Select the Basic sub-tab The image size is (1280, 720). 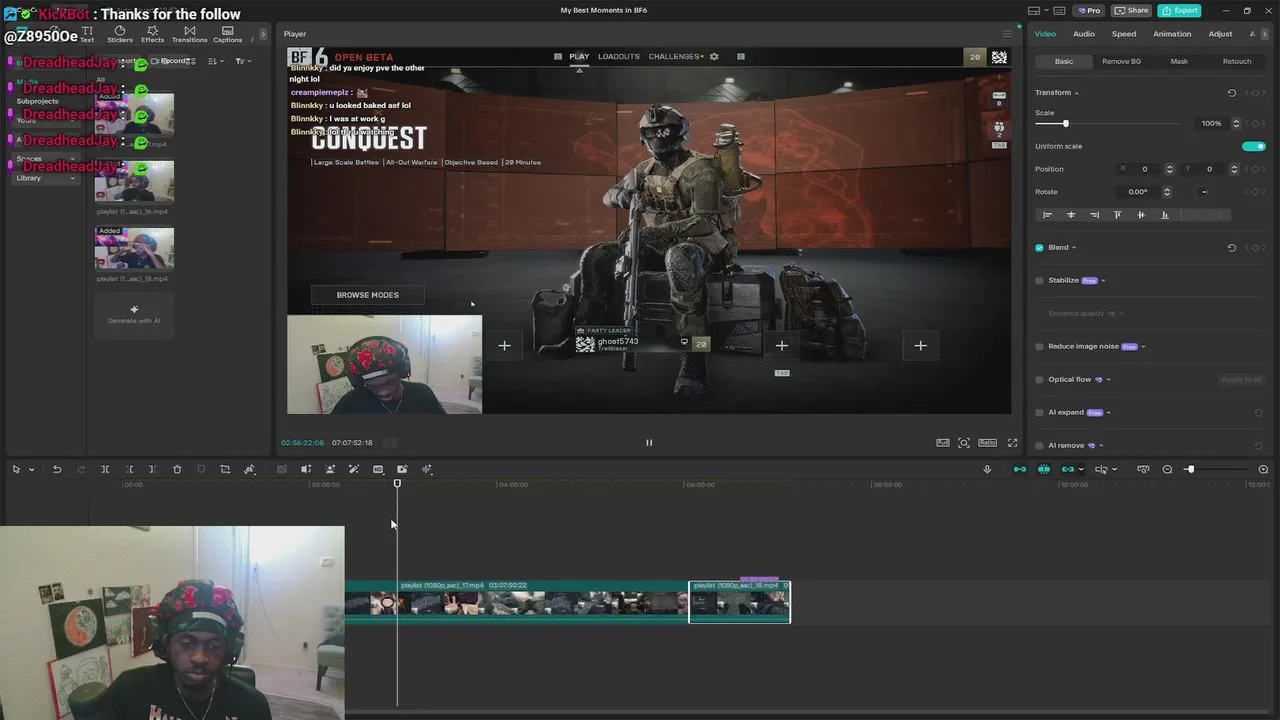click(x=1064, y=61)
